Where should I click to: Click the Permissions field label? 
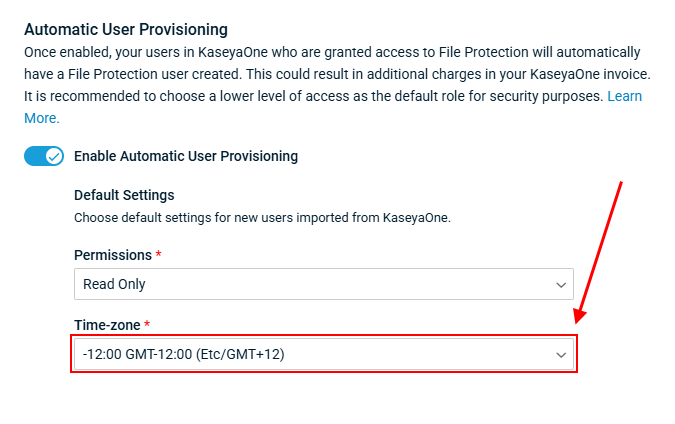pos(112,255)
